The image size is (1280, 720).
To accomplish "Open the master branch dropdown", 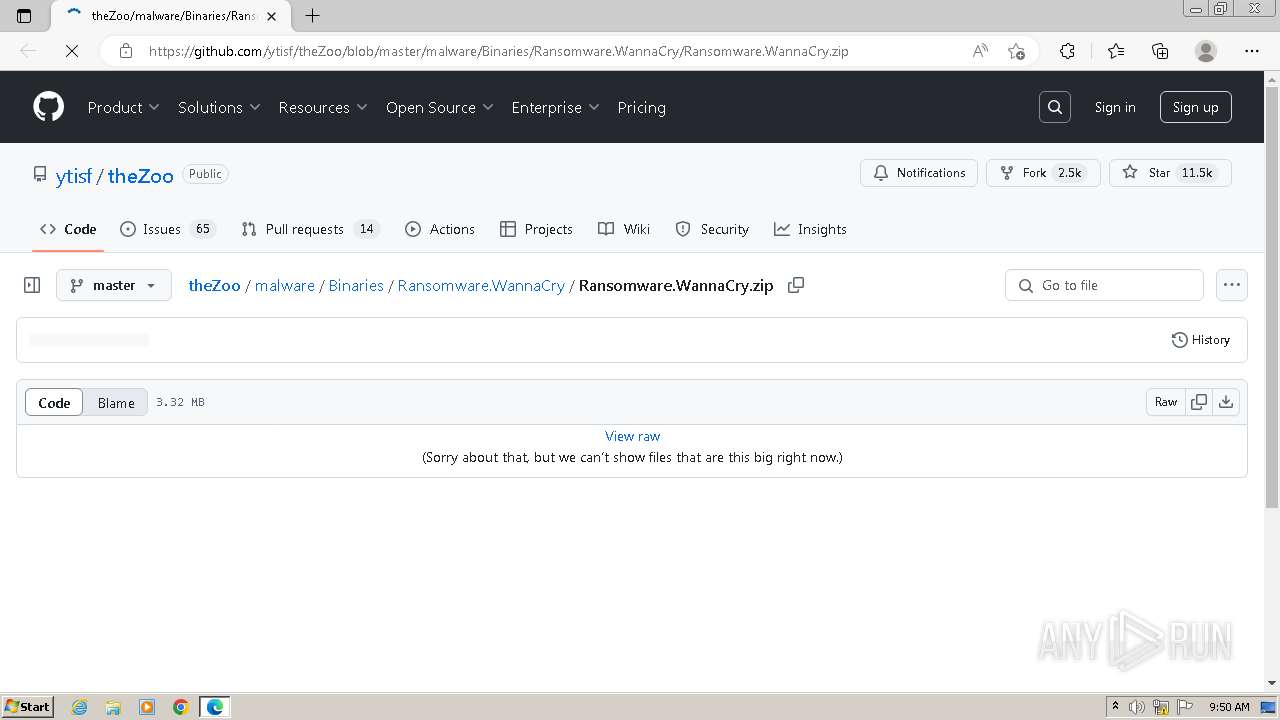I will click(x=114, y=285).
